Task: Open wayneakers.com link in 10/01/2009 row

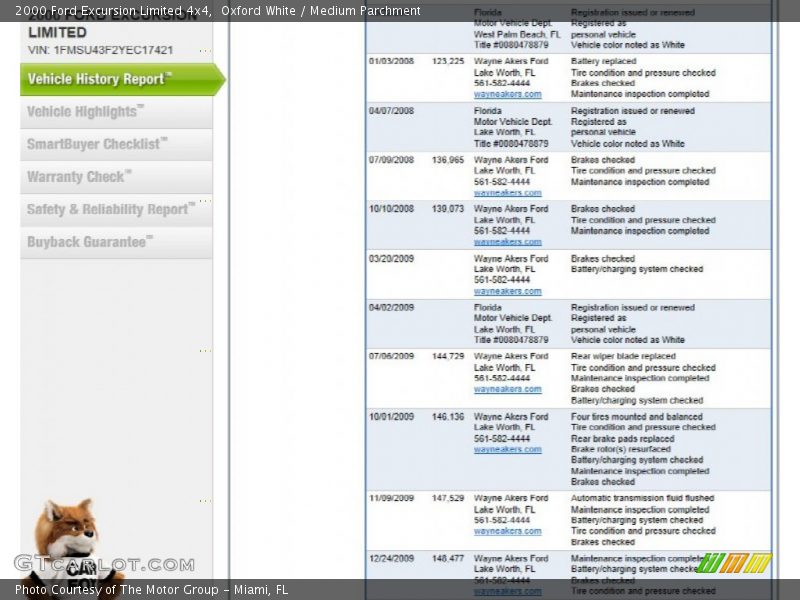Action: tap(508, 449)
